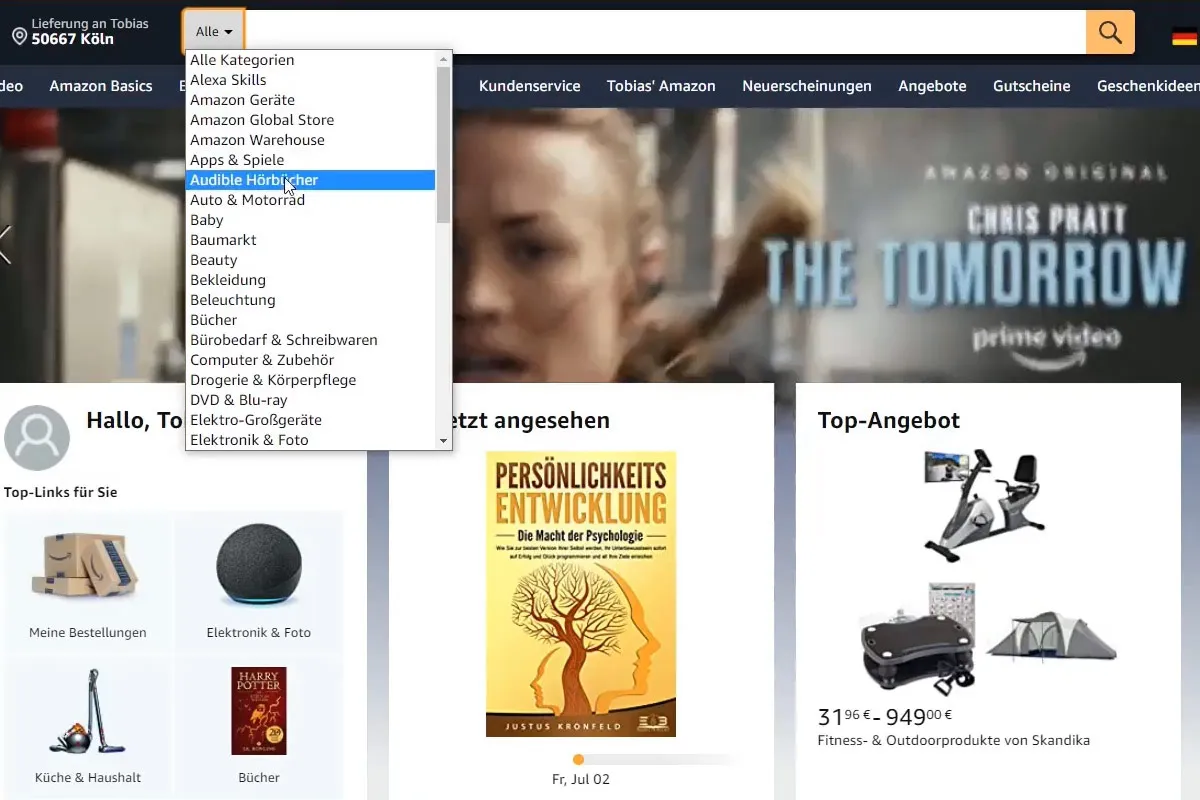Viewport: 1200px width, 800px height.
Task: Open the Persönlichkeitsentwicklung book cover
Action: coord(581,594)
